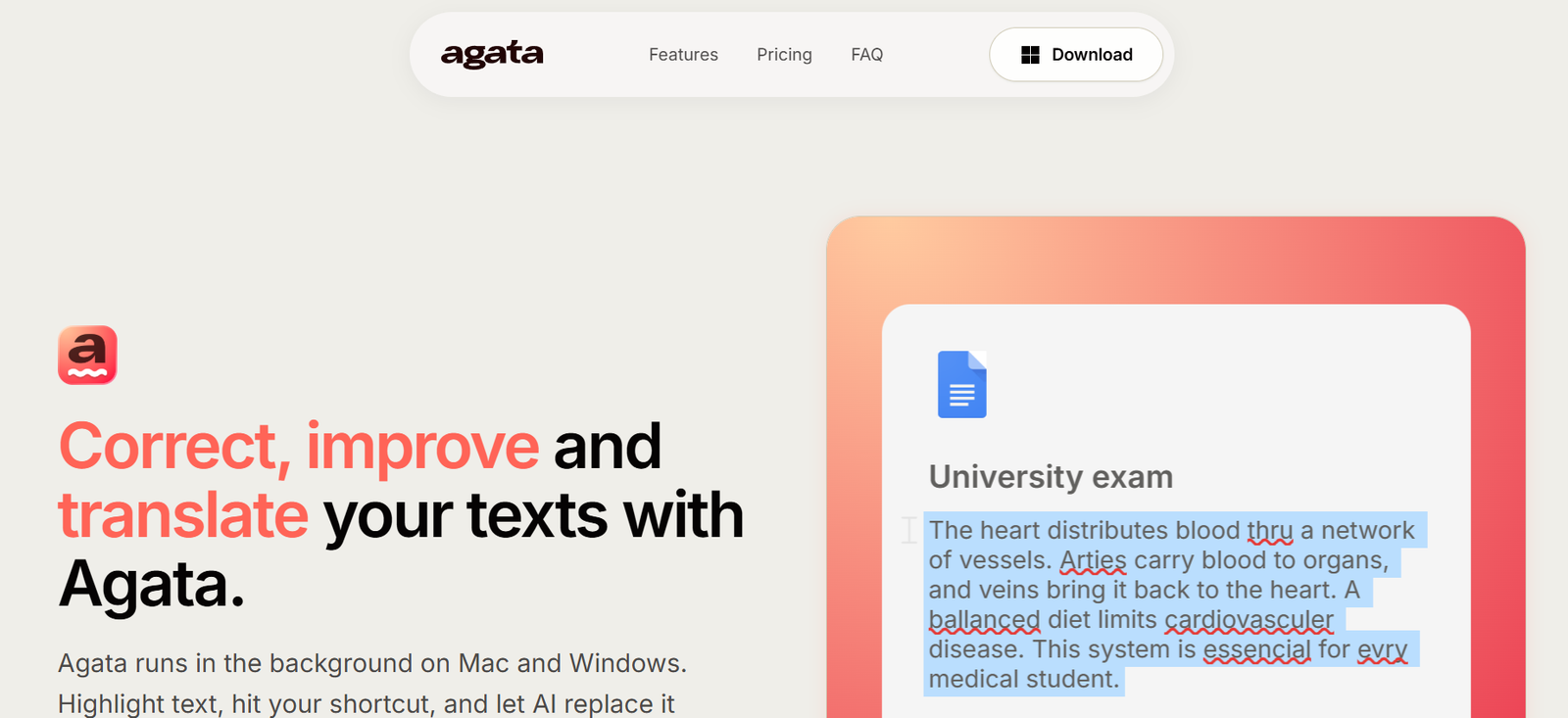The height and width of the screenshot is (718, 1568).
Task: Click the 'Correct, improve' headline text
Action: tap(299, 447)
